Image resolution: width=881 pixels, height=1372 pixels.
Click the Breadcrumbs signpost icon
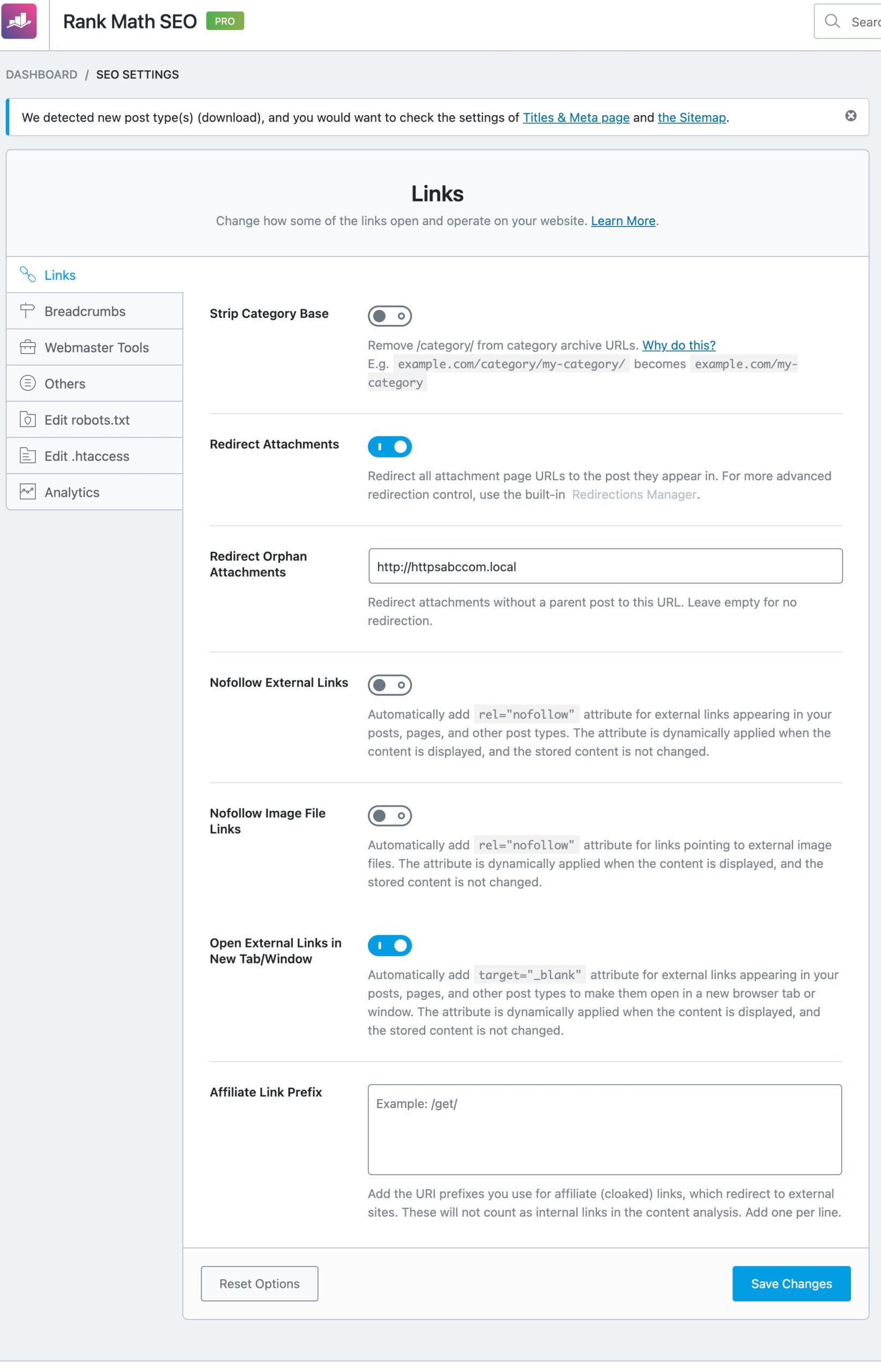coord(27,311)
